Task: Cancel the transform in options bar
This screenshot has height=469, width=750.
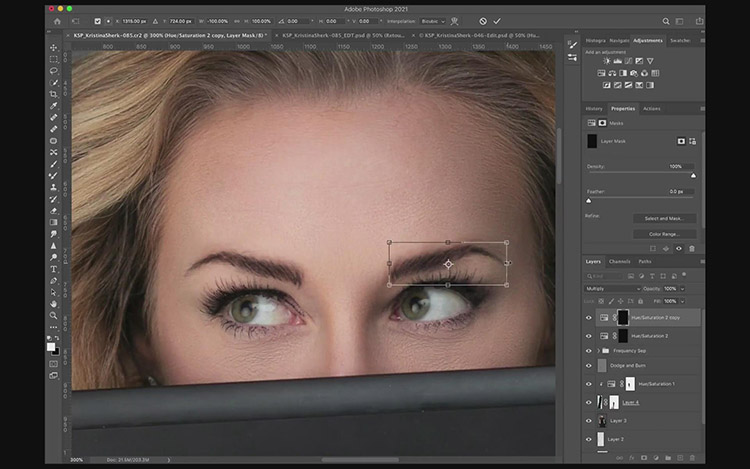Action: pyautogui.click(x=482, y=20)
